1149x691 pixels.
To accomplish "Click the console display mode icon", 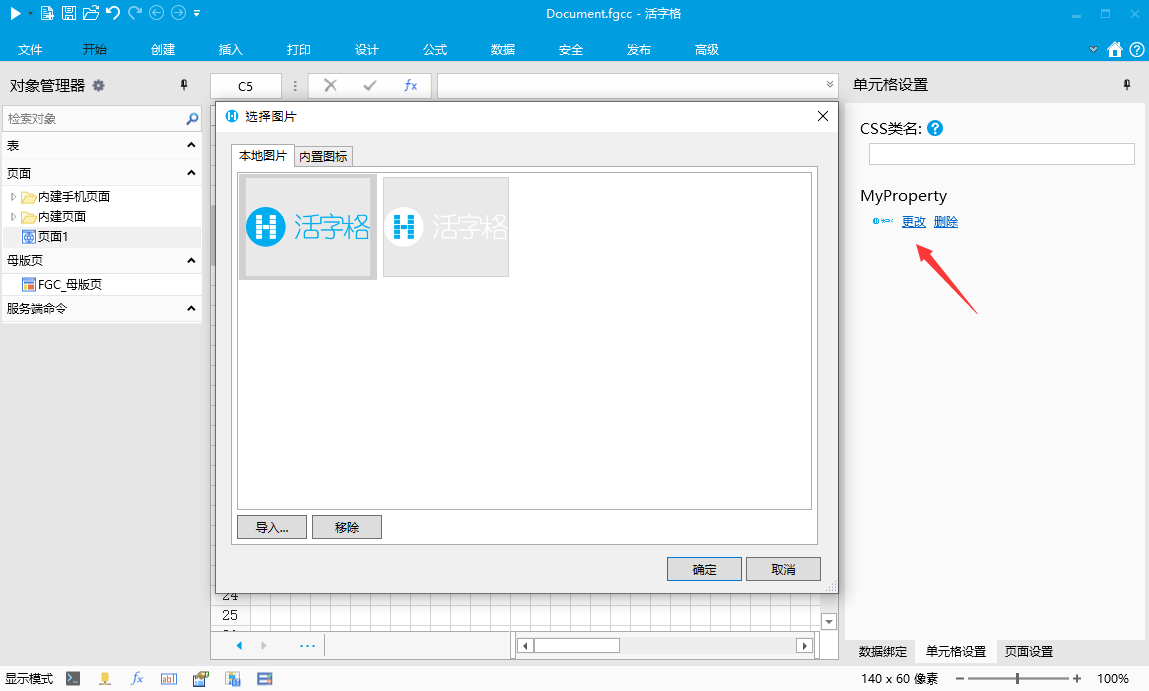I will (x=73, y=679).
